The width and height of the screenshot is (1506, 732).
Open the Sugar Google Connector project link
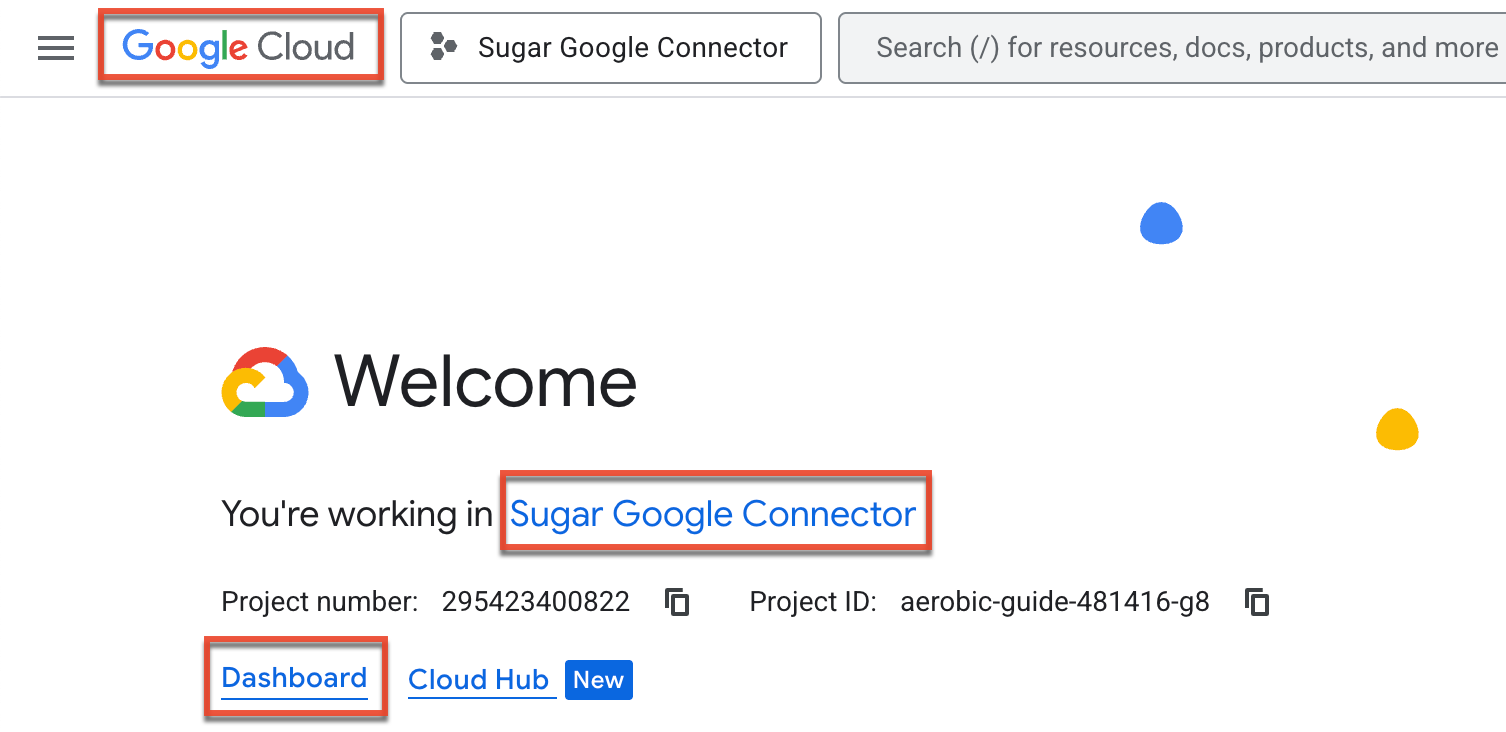click(x=713, y=514)
